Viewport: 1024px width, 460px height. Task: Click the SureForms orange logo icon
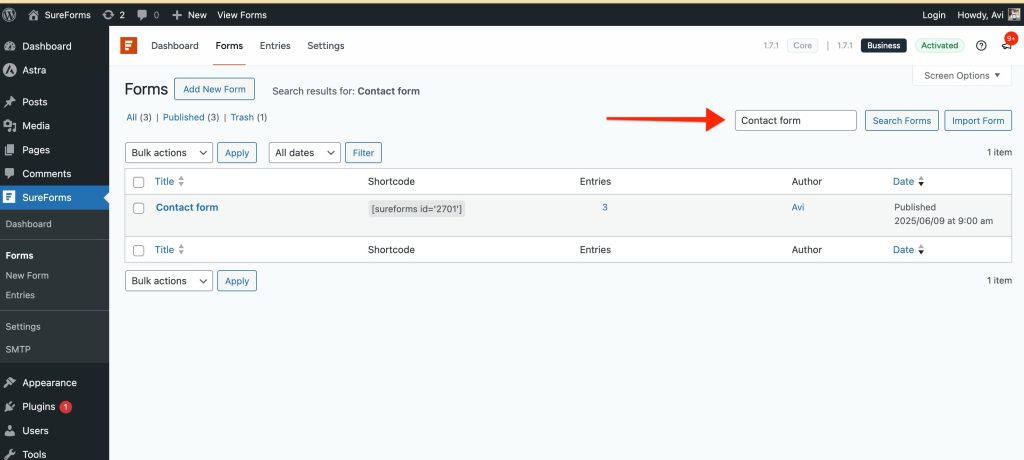point(128,46)
